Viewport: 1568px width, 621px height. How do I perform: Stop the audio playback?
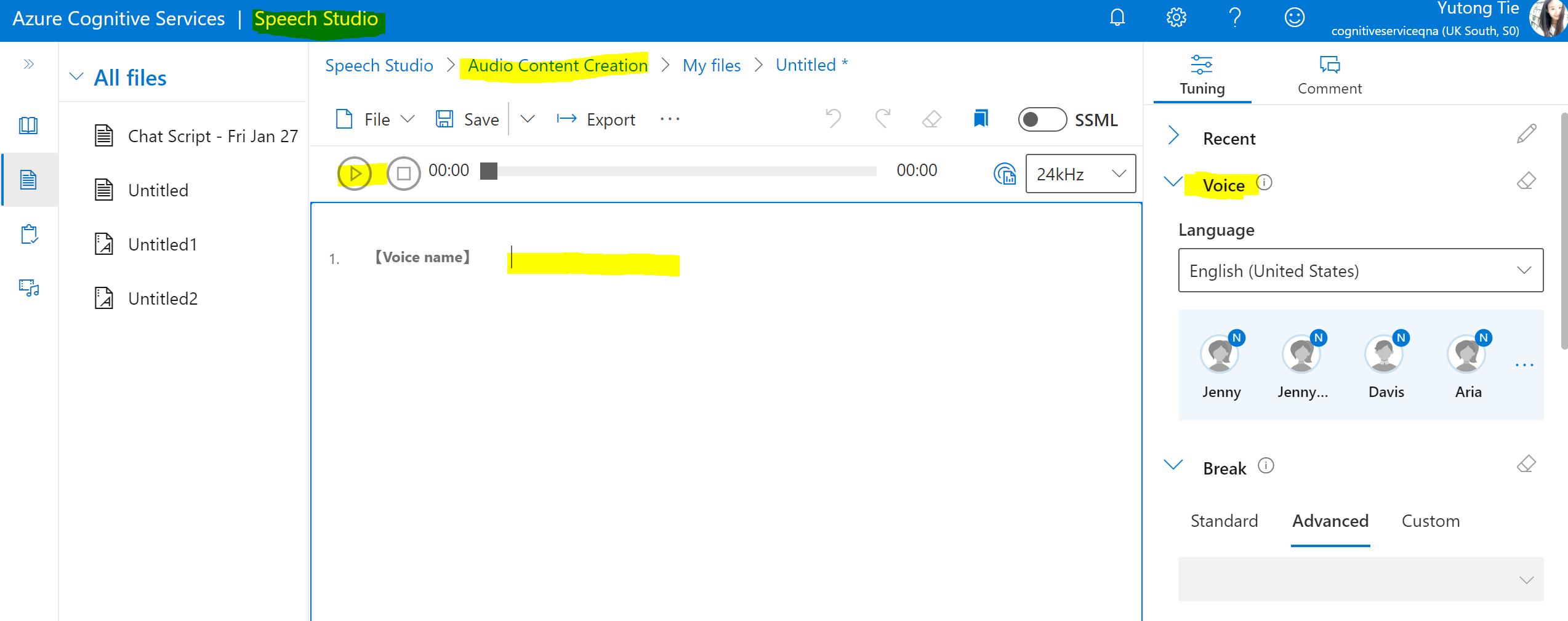pos(404,174)
